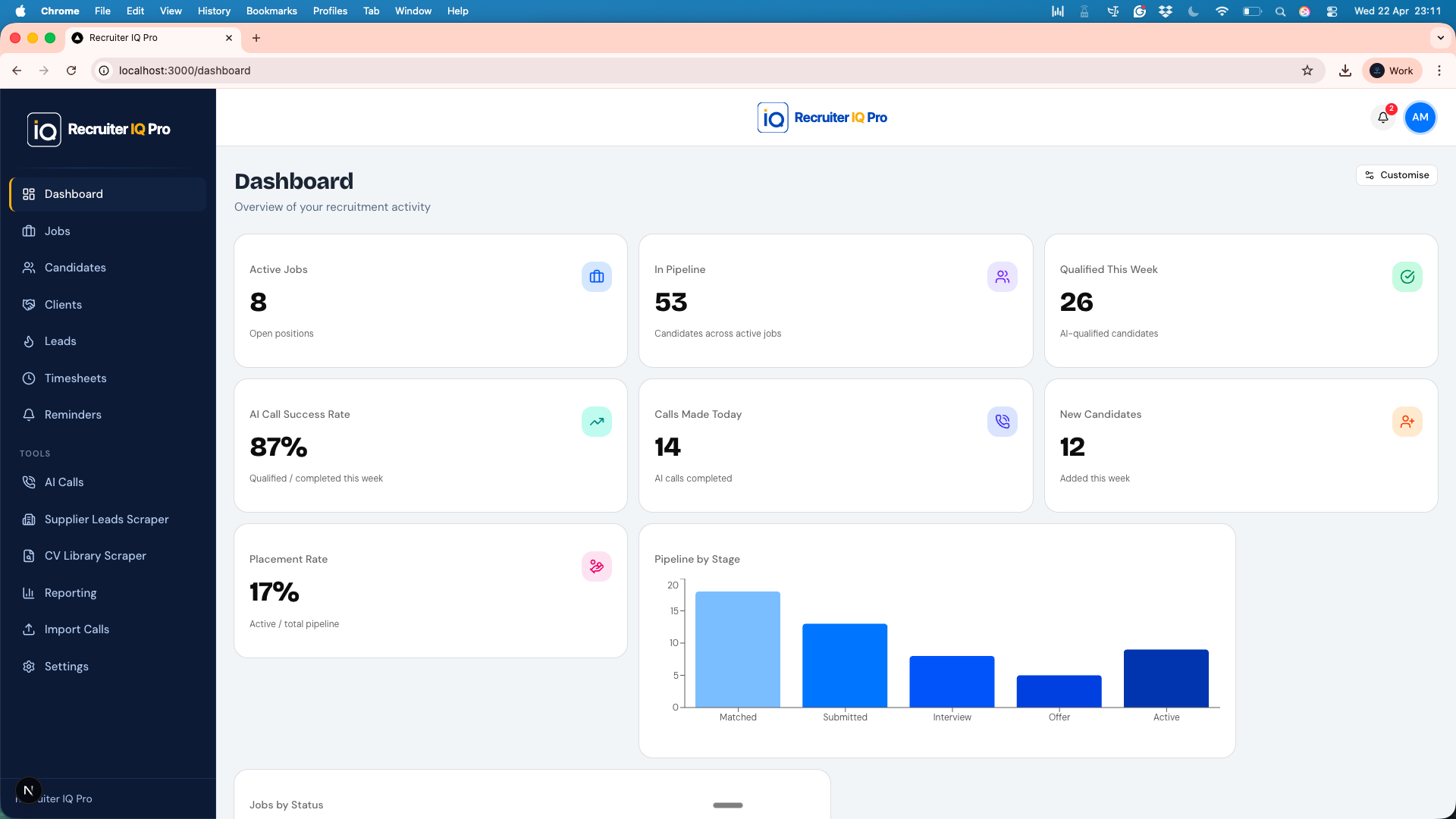Click the AI Call Success Rate trend icon
The height and width of the screenshot is (819, 1456).
(x=597, y=422)
